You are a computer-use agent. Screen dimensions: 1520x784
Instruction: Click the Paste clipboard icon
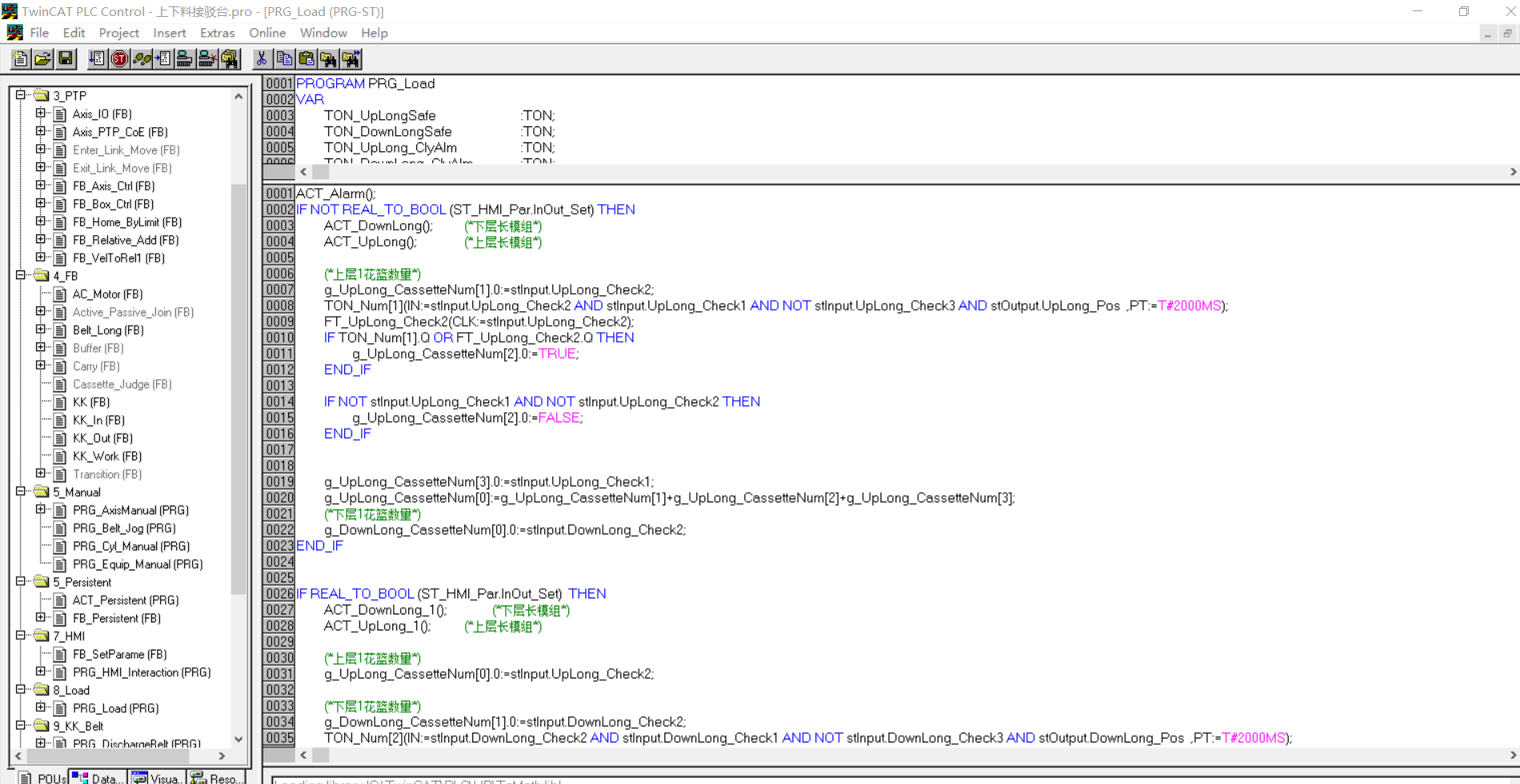306,58
